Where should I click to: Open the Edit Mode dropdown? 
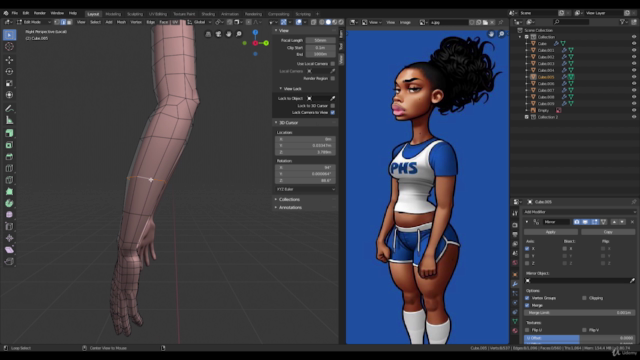pyautogui.click(x=33, y=22)
